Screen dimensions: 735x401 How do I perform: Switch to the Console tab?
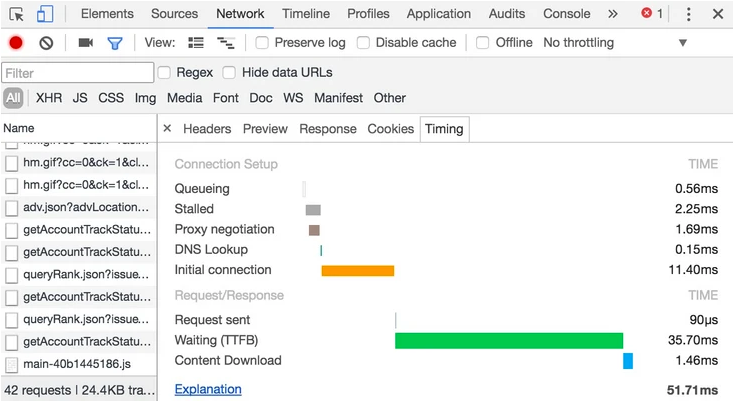coord(566,14)
